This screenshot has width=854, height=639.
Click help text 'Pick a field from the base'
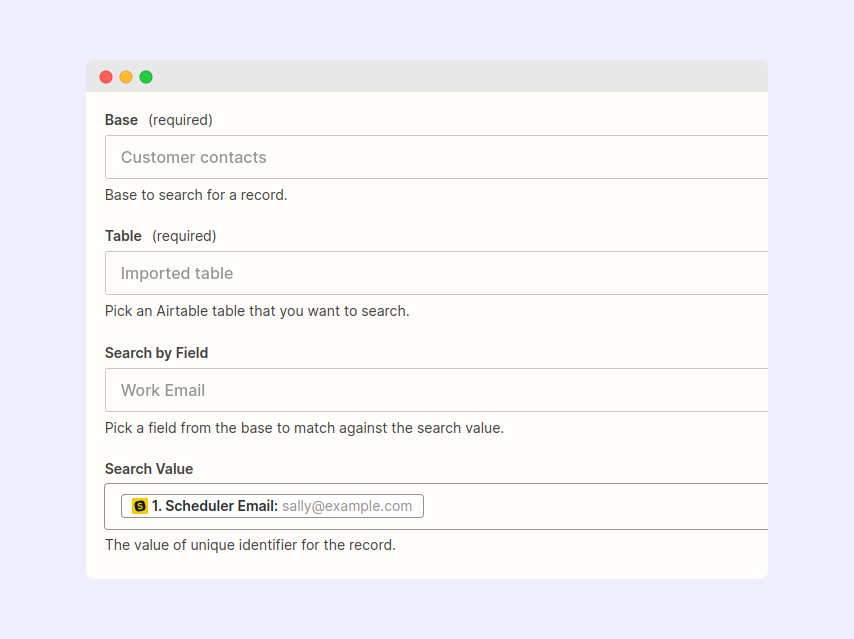pos(188,428)
